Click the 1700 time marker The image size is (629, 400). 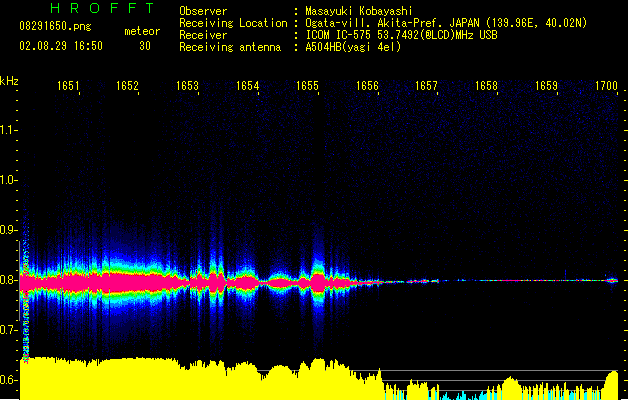pos(606,86)
